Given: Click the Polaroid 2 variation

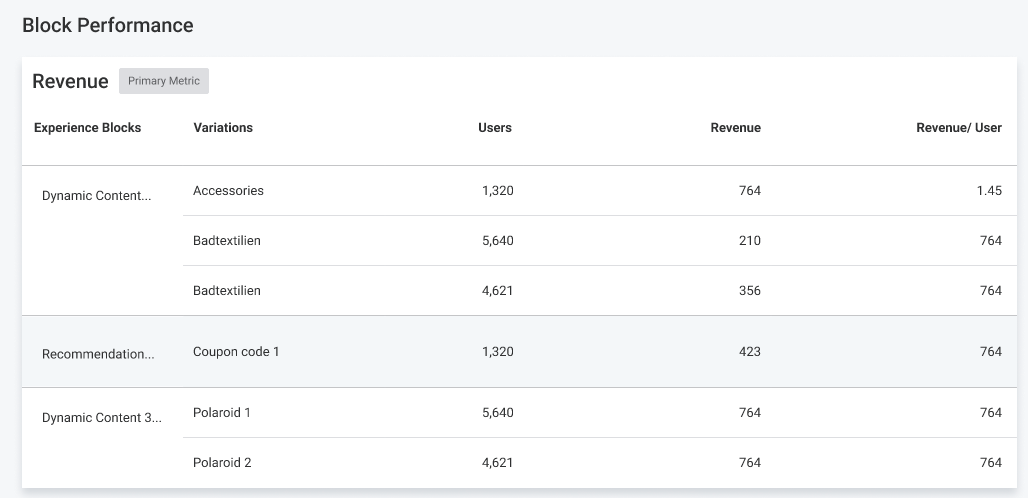Looking at the screenshot, I should [222, 463].
